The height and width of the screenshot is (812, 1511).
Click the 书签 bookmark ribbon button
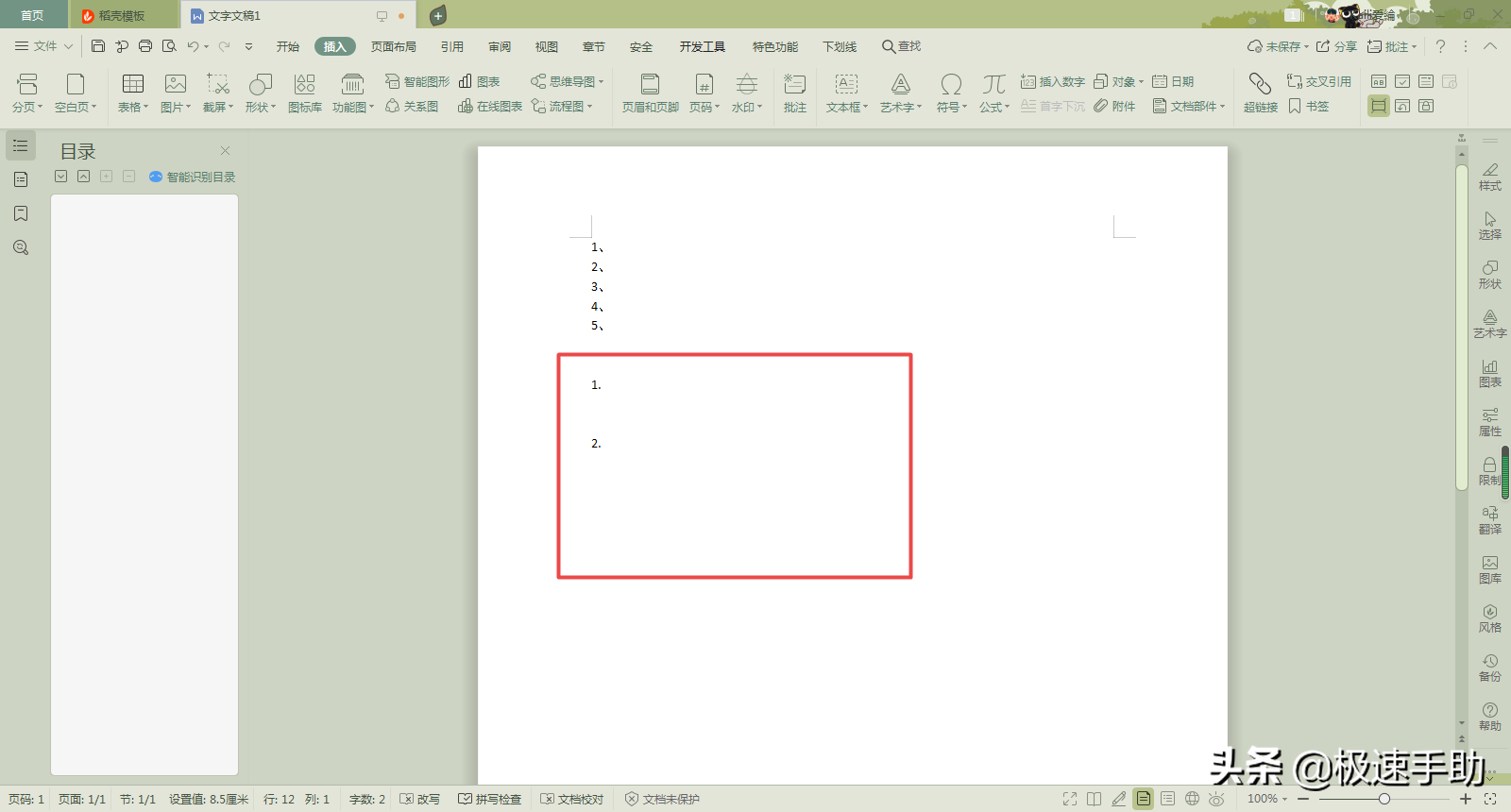1308,107
